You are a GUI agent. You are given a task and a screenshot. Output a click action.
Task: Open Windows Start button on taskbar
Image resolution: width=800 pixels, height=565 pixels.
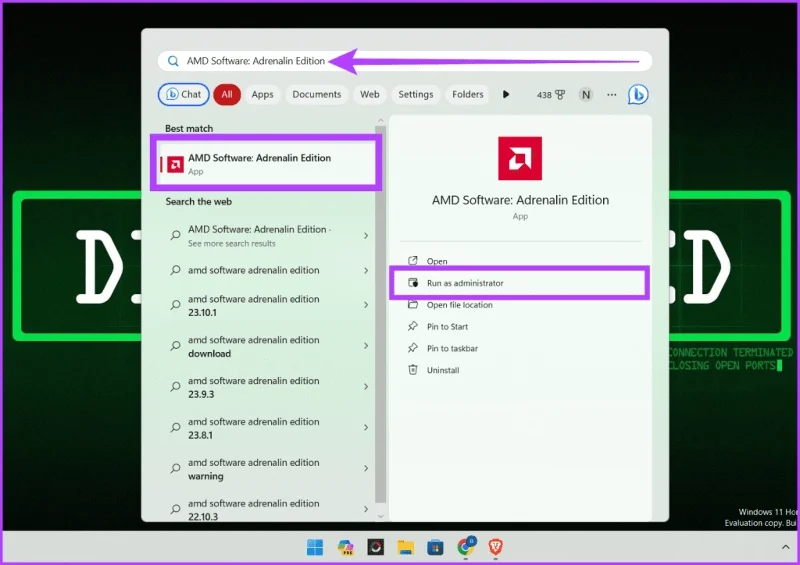tap(315, 547)
